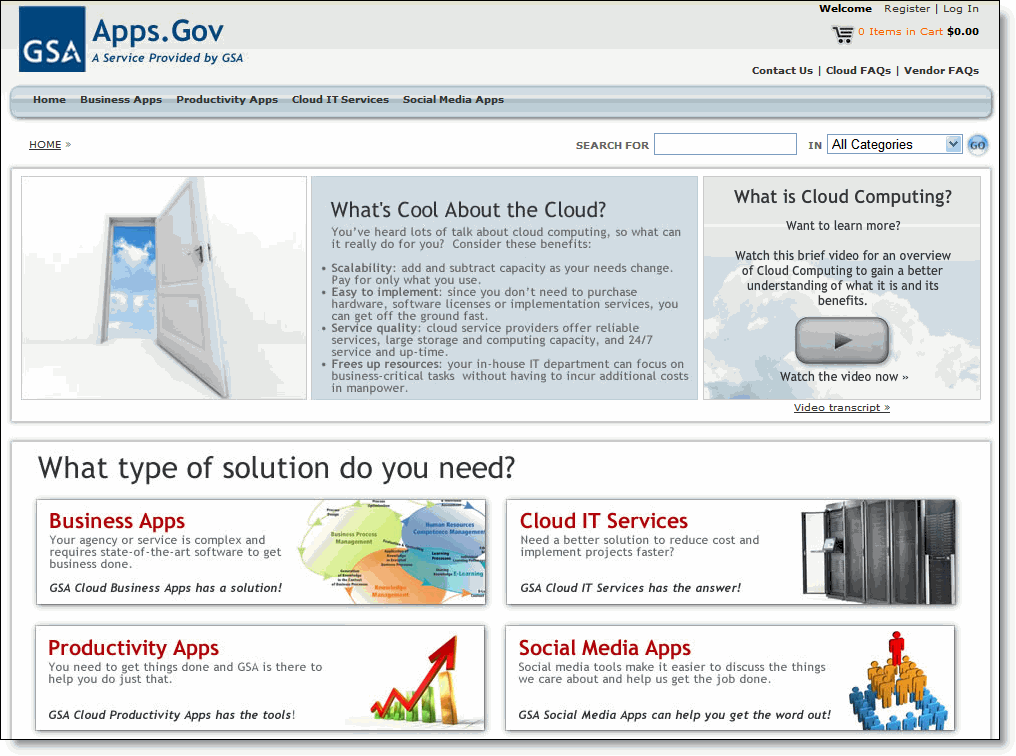Click the Log In link
1016x756 pixels.
click(x=961, y=8)
